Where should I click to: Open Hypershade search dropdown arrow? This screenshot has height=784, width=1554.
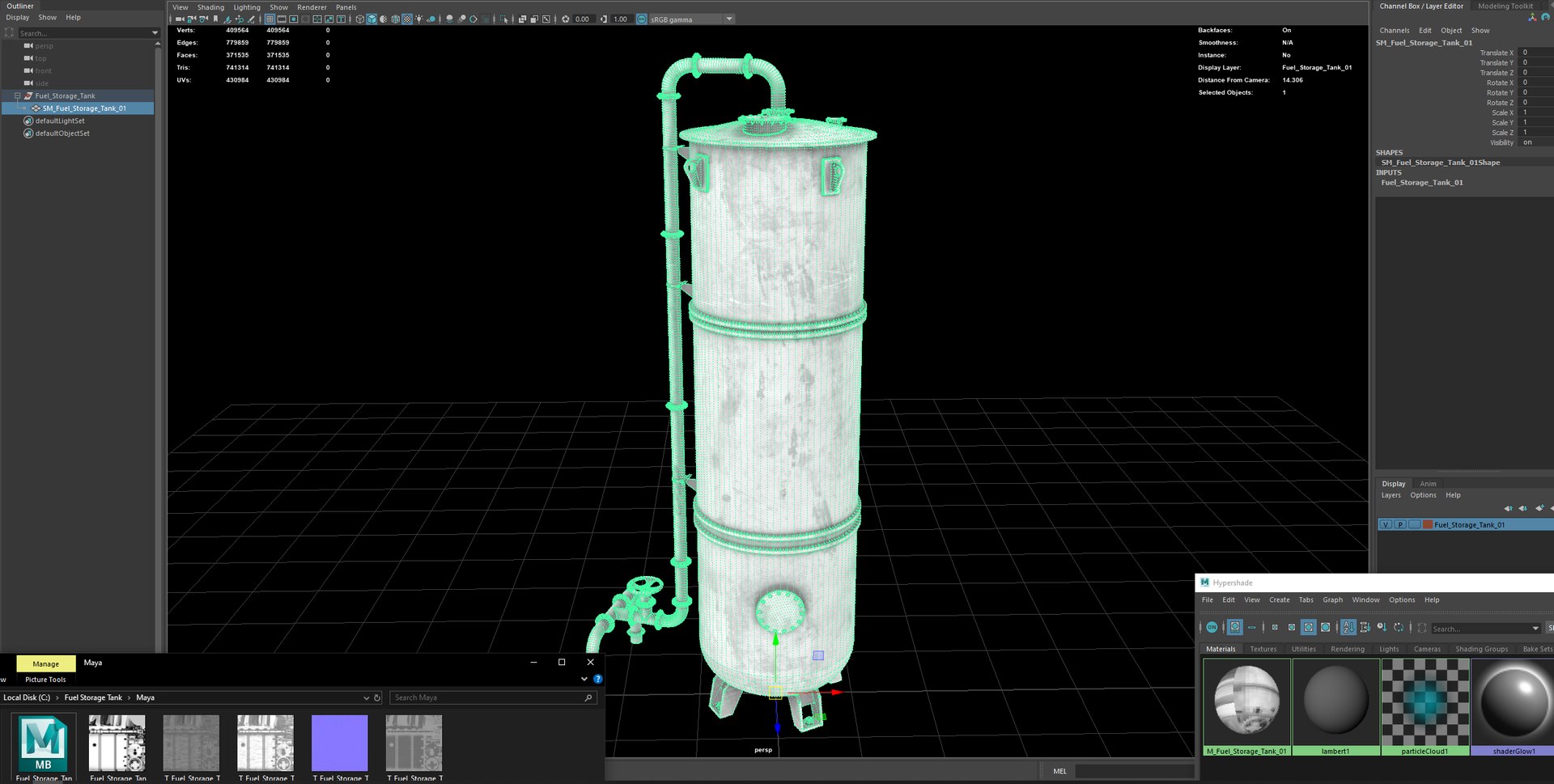click(1535, 629)
